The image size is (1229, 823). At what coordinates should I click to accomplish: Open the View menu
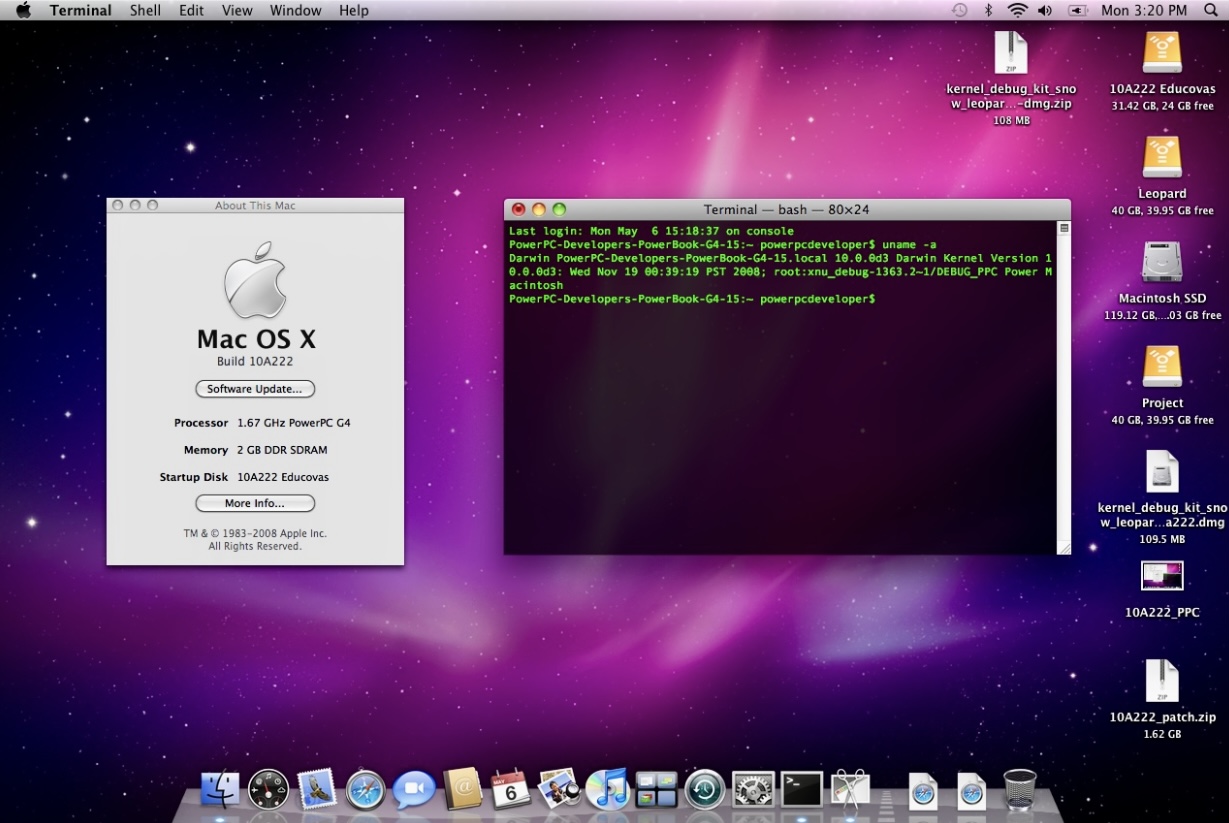point(237,10)
